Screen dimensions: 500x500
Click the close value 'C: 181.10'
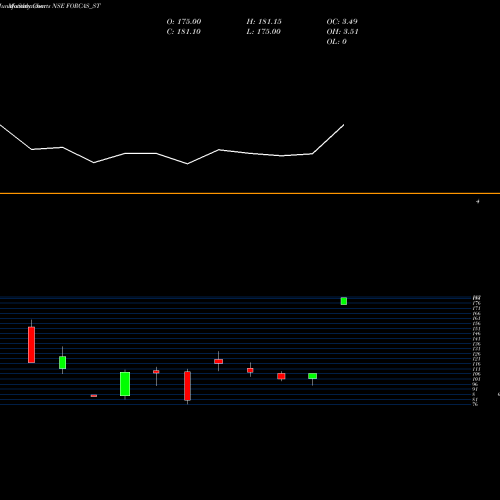[x=183, y=31]
